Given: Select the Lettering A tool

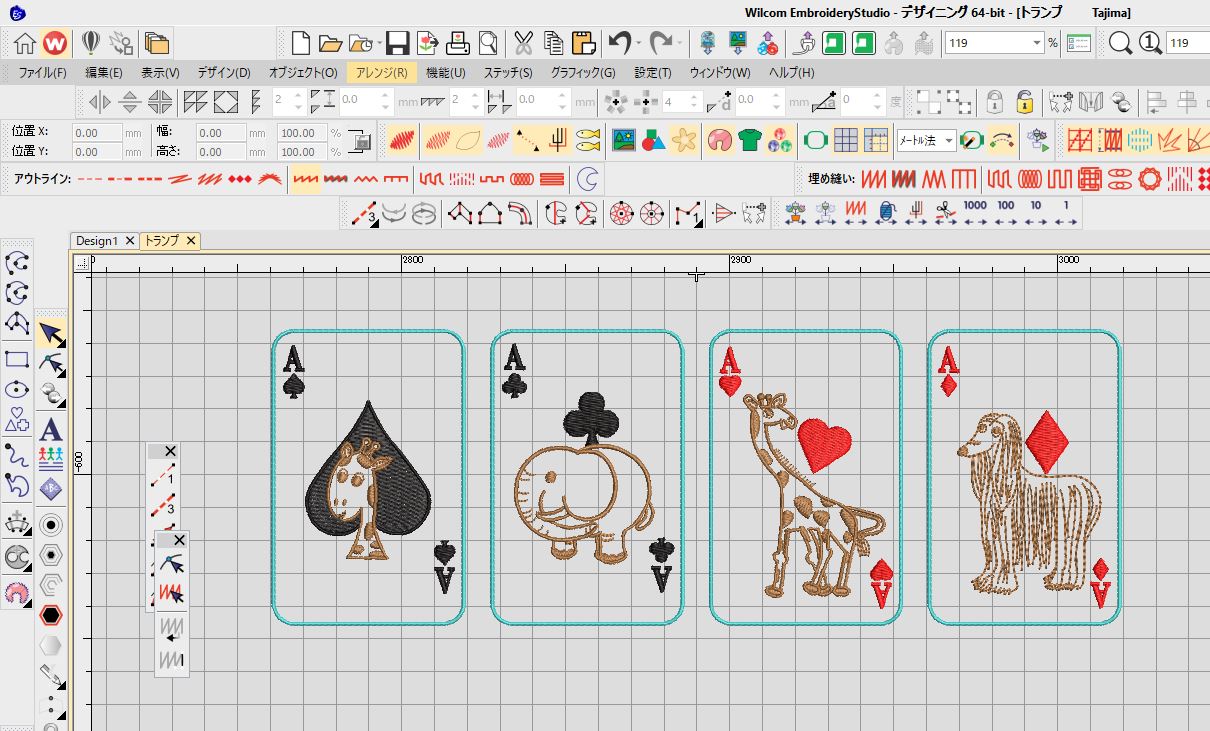Looking at the screenshot, I should [51, 429].
